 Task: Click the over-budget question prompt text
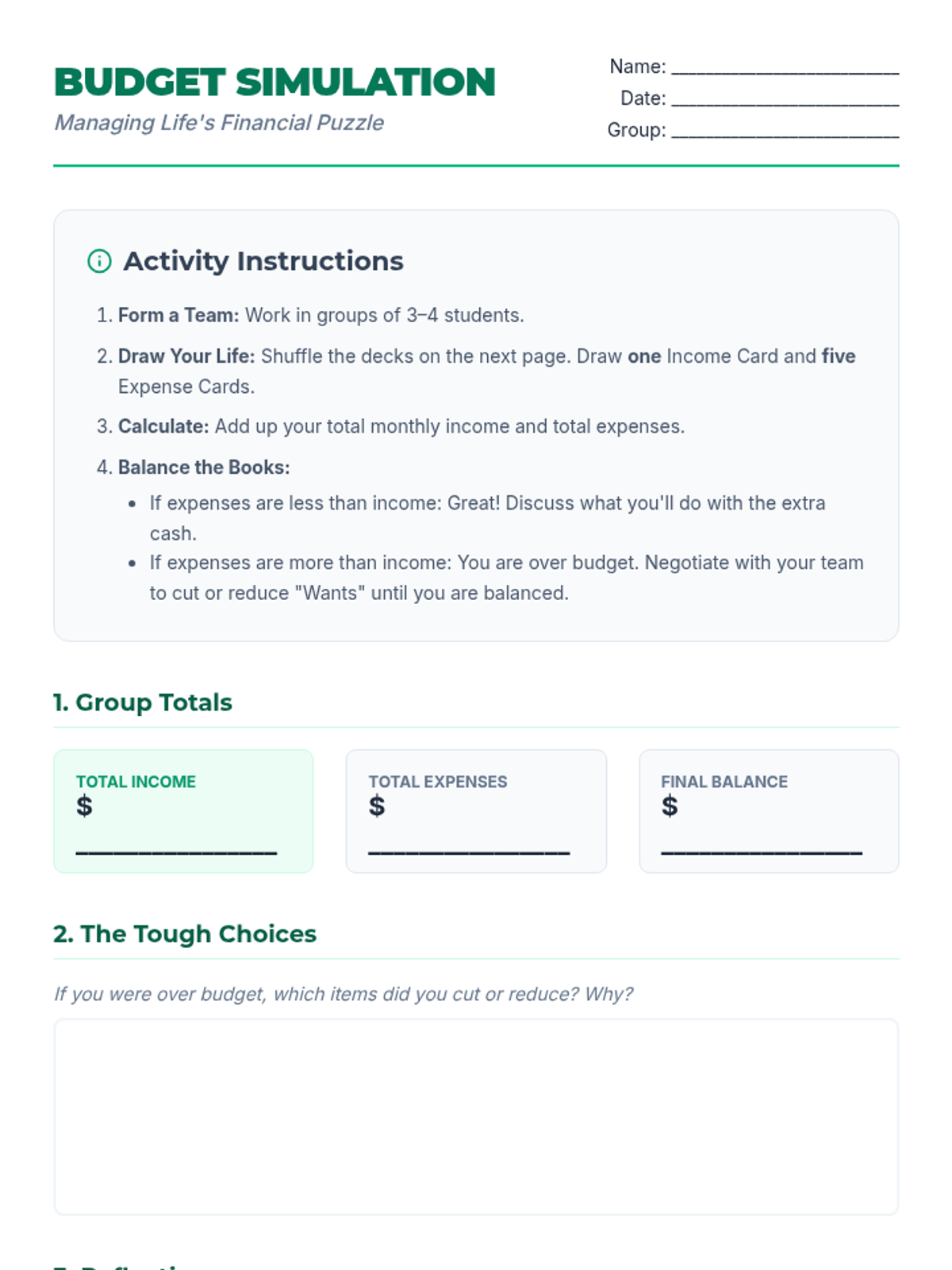344,995
